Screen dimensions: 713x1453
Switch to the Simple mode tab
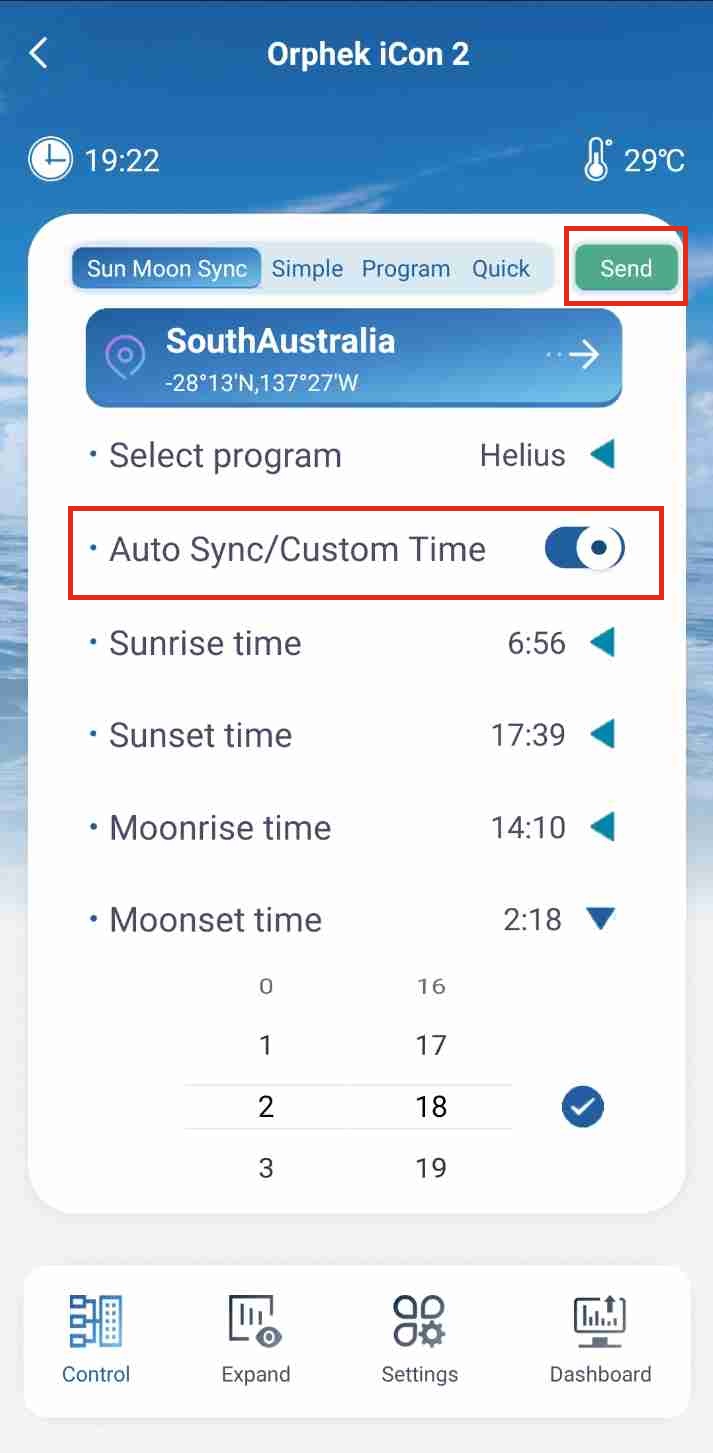coord(307,269)
